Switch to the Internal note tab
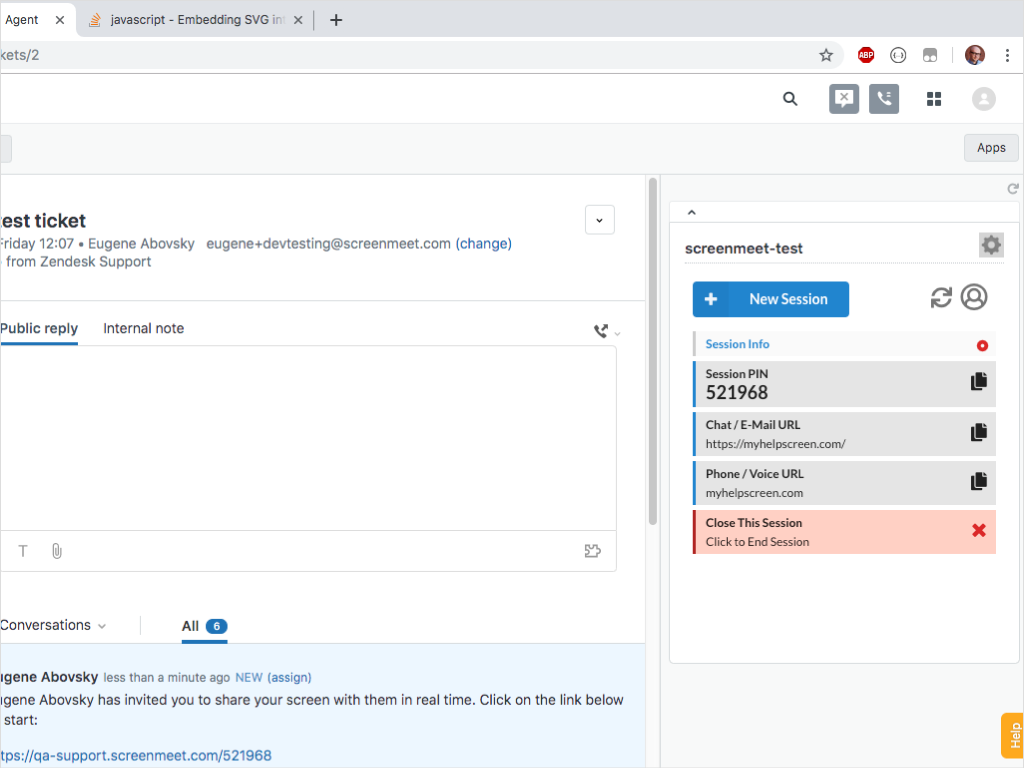Viewport: 1024px width, 768px height. click(143, 328)
